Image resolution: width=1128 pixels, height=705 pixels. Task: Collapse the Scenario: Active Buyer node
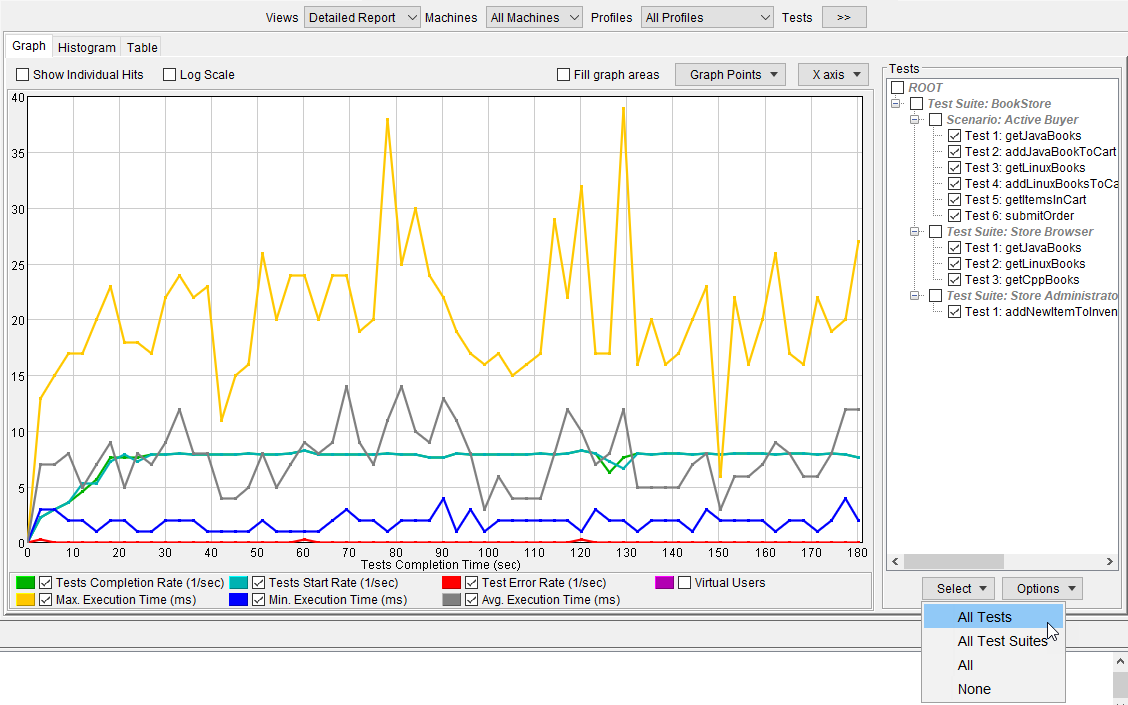[x=915, y=119]
